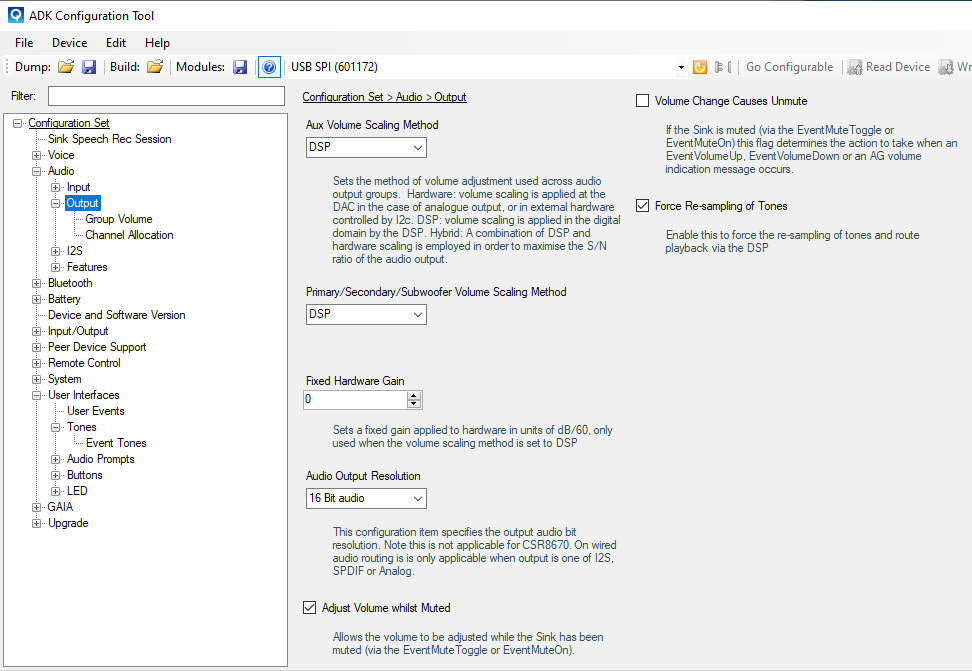Expand the Bluetooth tree node

[37, 283]
